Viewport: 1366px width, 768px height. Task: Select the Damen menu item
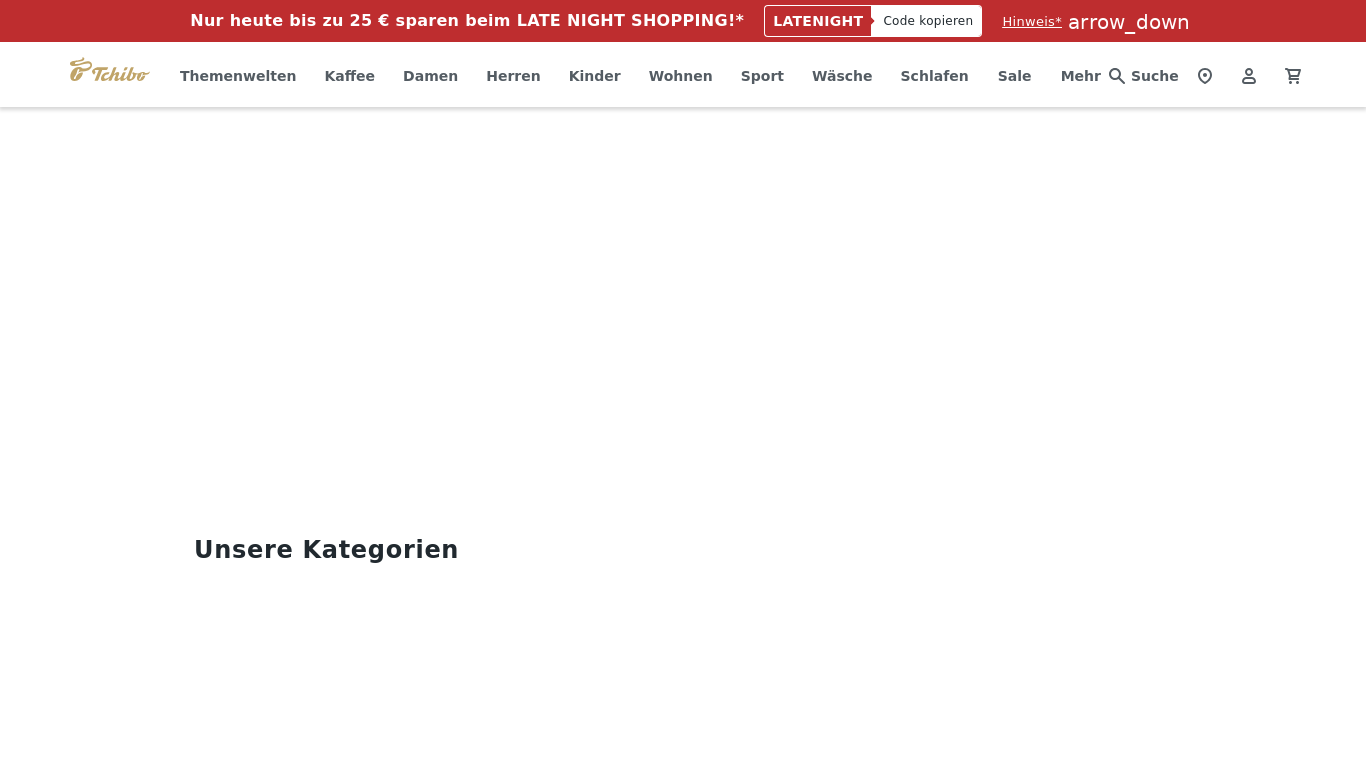pos(430,76)
